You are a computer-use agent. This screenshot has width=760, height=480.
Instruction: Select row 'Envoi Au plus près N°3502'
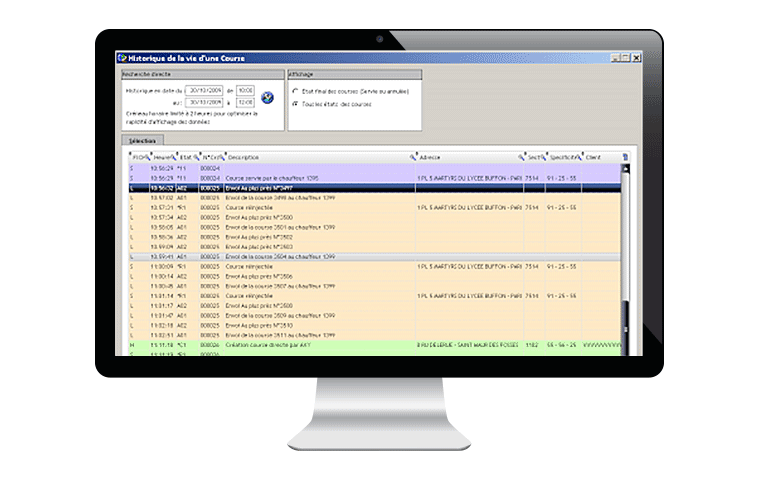pyautogui.click(x=375, y=237)
